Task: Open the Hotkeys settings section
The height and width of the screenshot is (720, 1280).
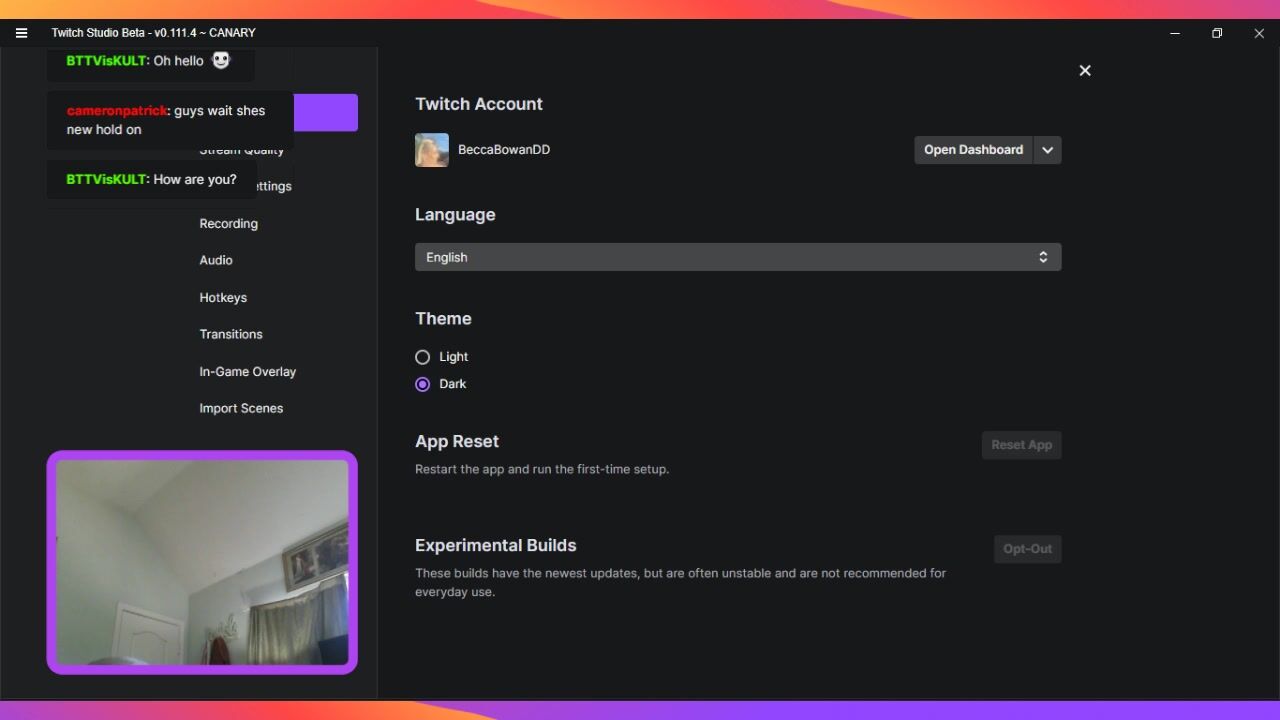Action: 223,298
